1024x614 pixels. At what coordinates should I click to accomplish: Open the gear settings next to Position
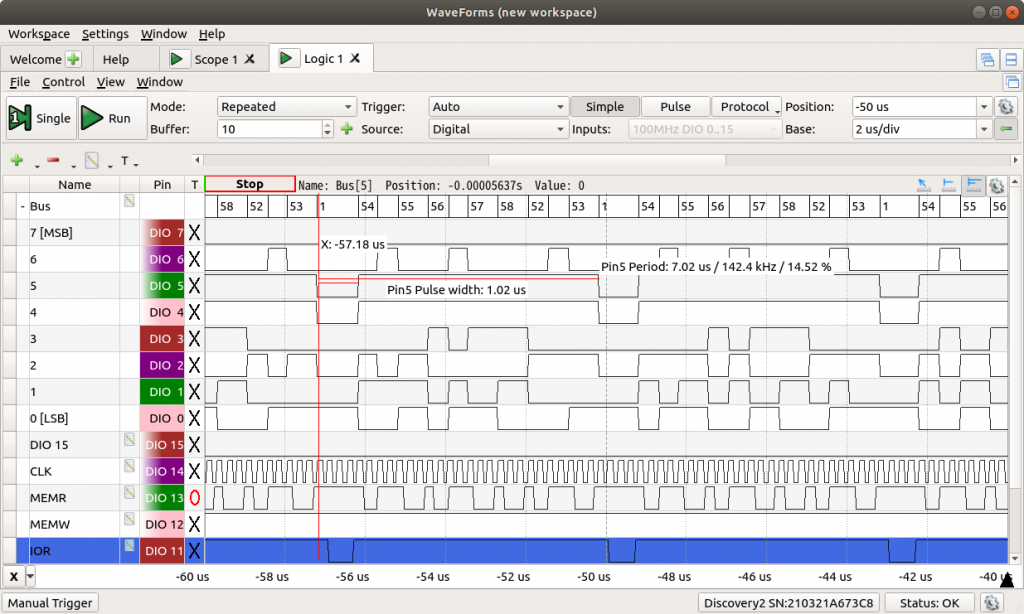tap(1006, 107)
